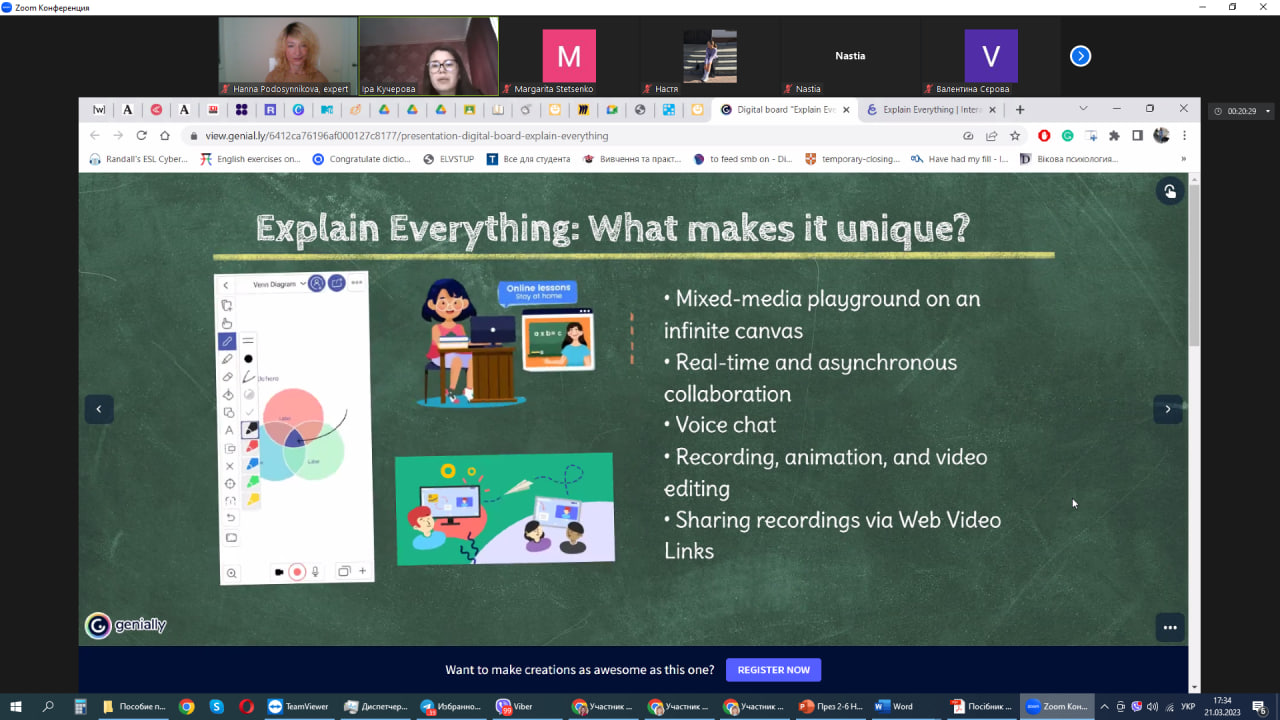Go to the browser home page
Viewport: 1280px width, 720px height.
click(x=165, y=136)
